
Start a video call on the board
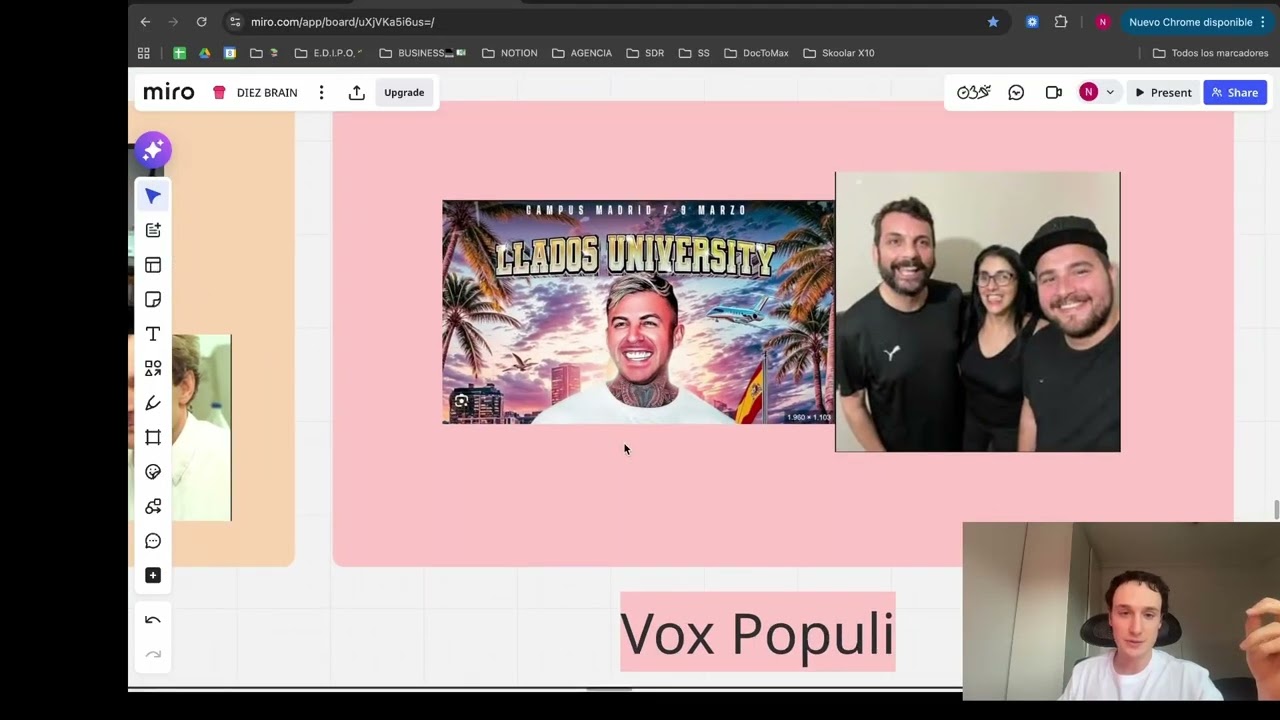[x=1053, y=92]
